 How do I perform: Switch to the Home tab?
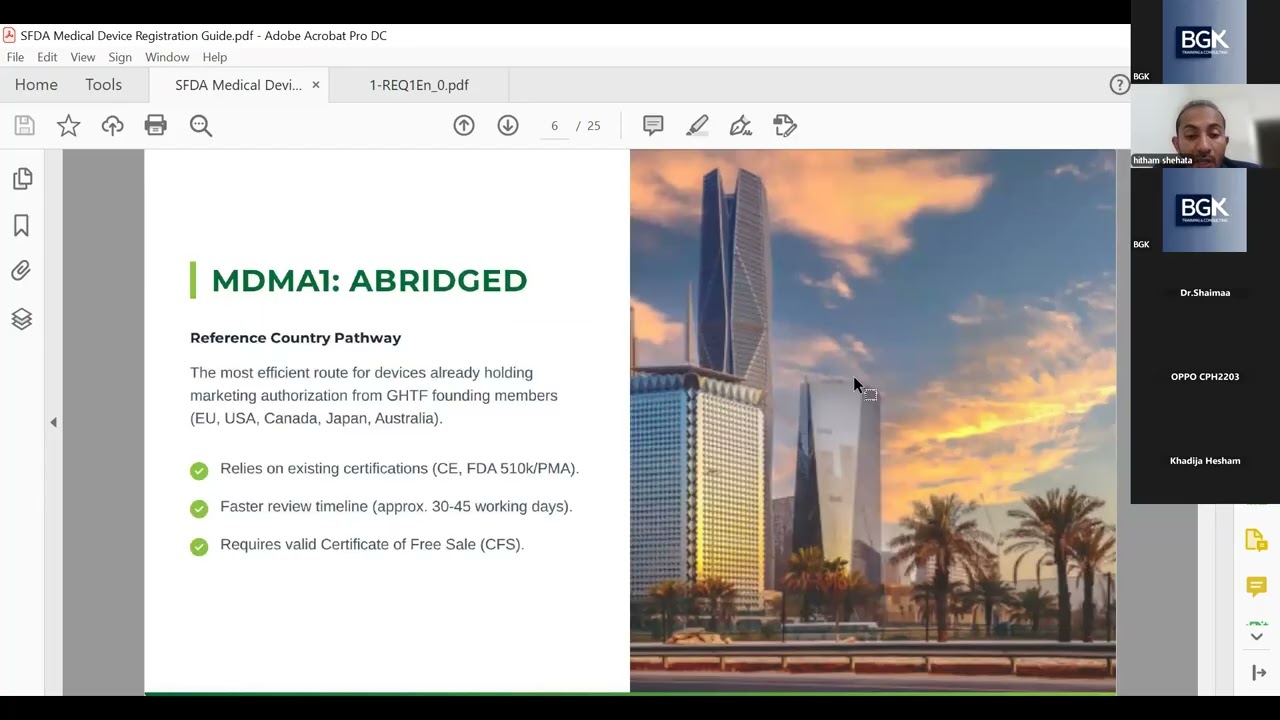tap(36, 85)
